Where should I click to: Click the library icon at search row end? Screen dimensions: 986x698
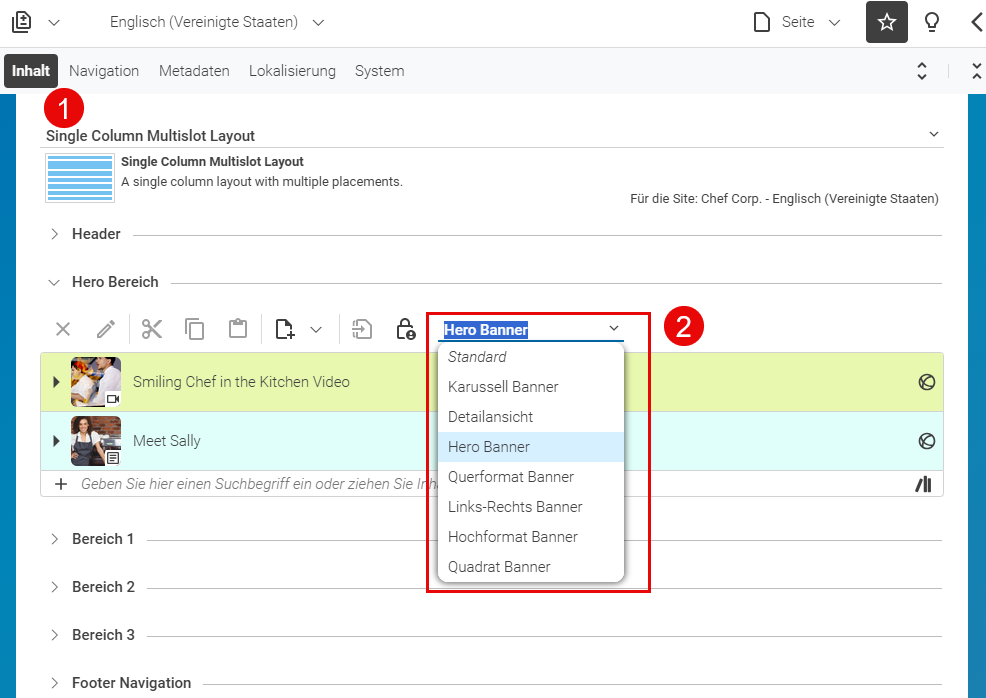(x=923, y=484)
